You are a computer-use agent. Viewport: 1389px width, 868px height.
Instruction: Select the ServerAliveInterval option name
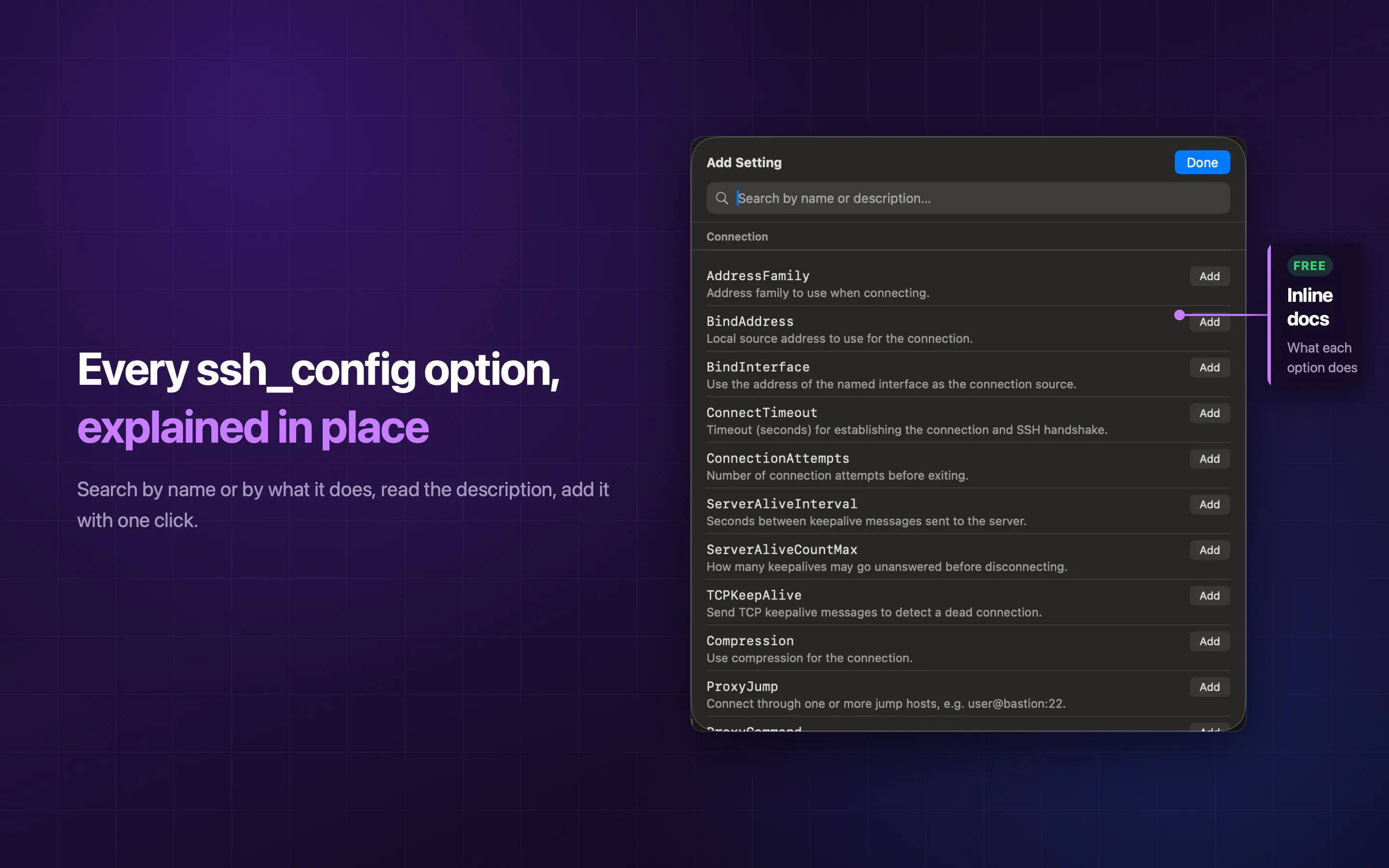pyautogui.click(x=782, y=504)
